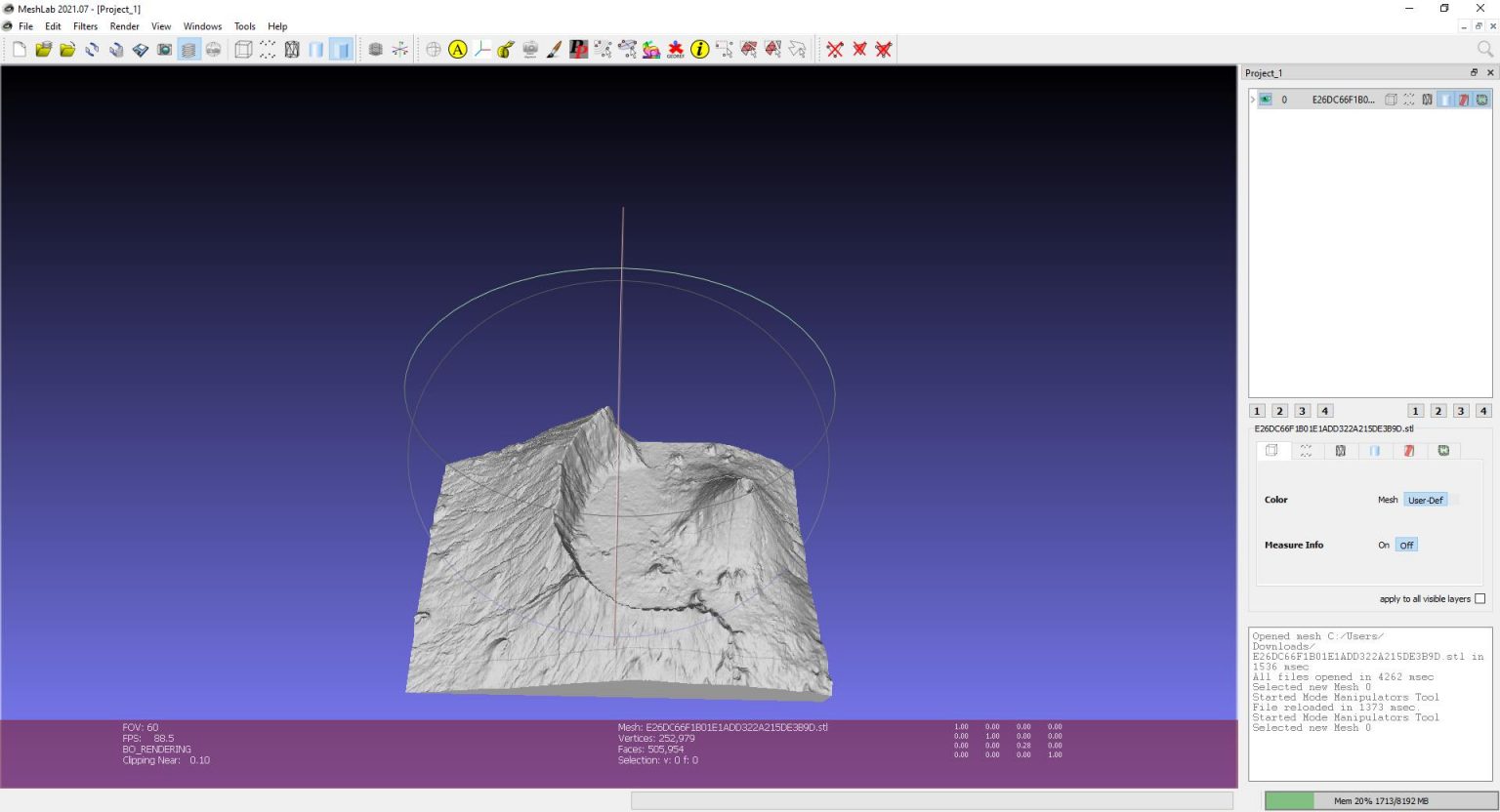Reload the current mesh from toolbar
This screenshot has width=1500, height=812.
point(92,49)
